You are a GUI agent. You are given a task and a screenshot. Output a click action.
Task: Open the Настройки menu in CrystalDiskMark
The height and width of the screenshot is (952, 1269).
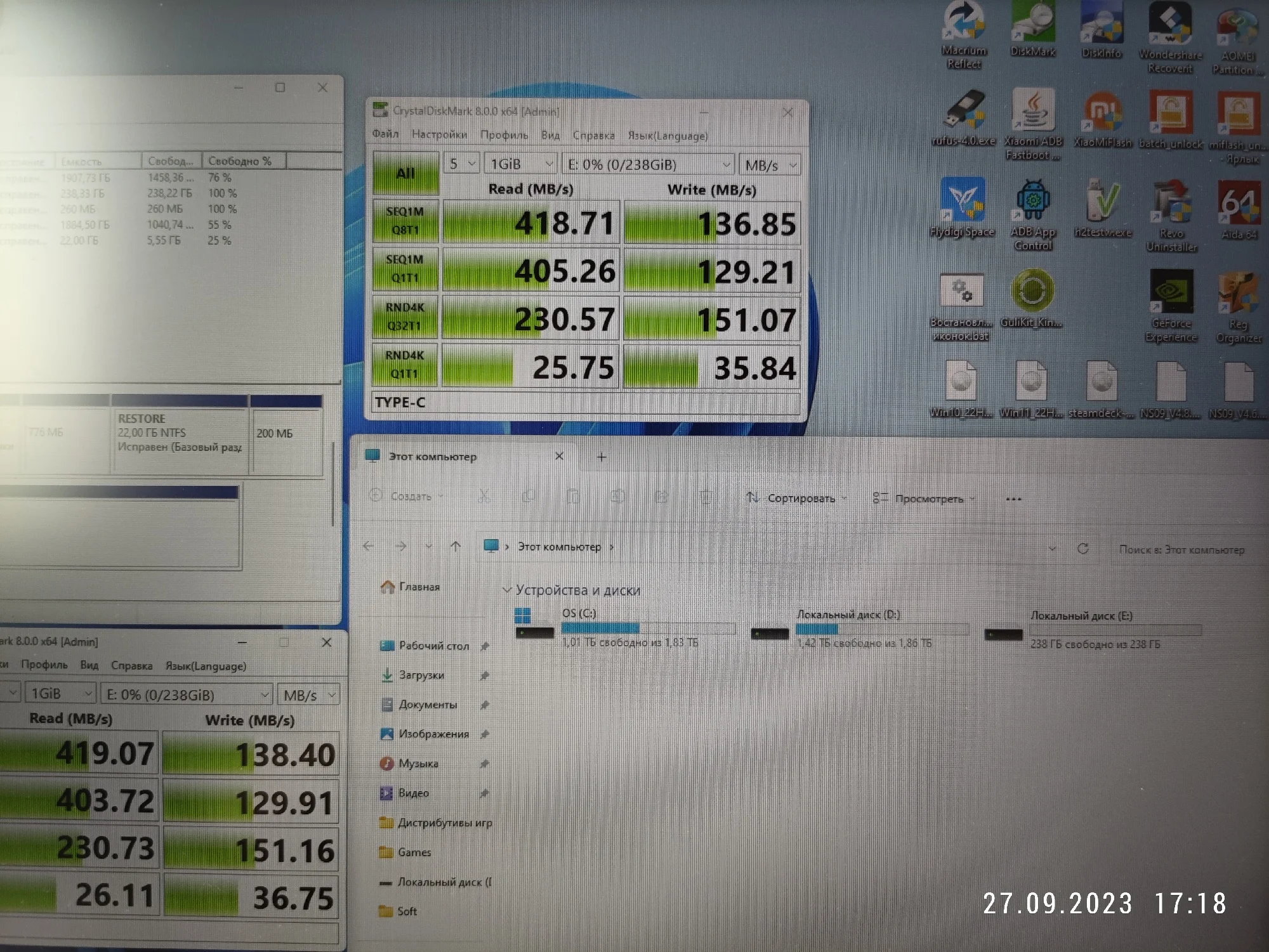(439, 134)
